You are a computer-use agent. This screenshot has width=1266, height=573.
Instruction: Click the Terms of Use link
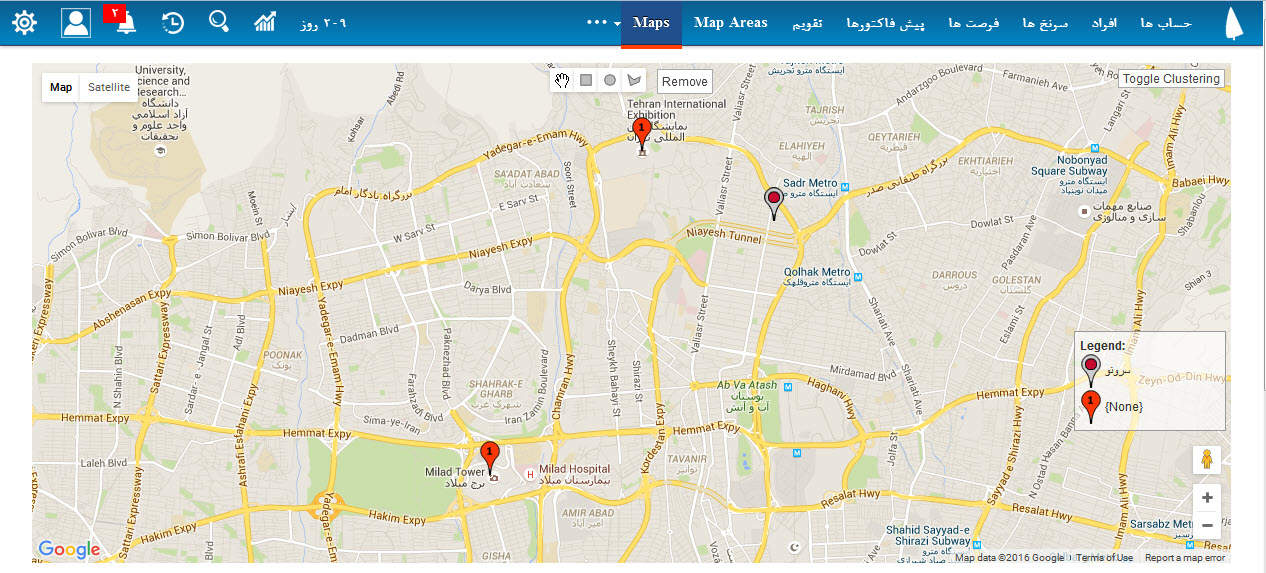point(1105,558)
